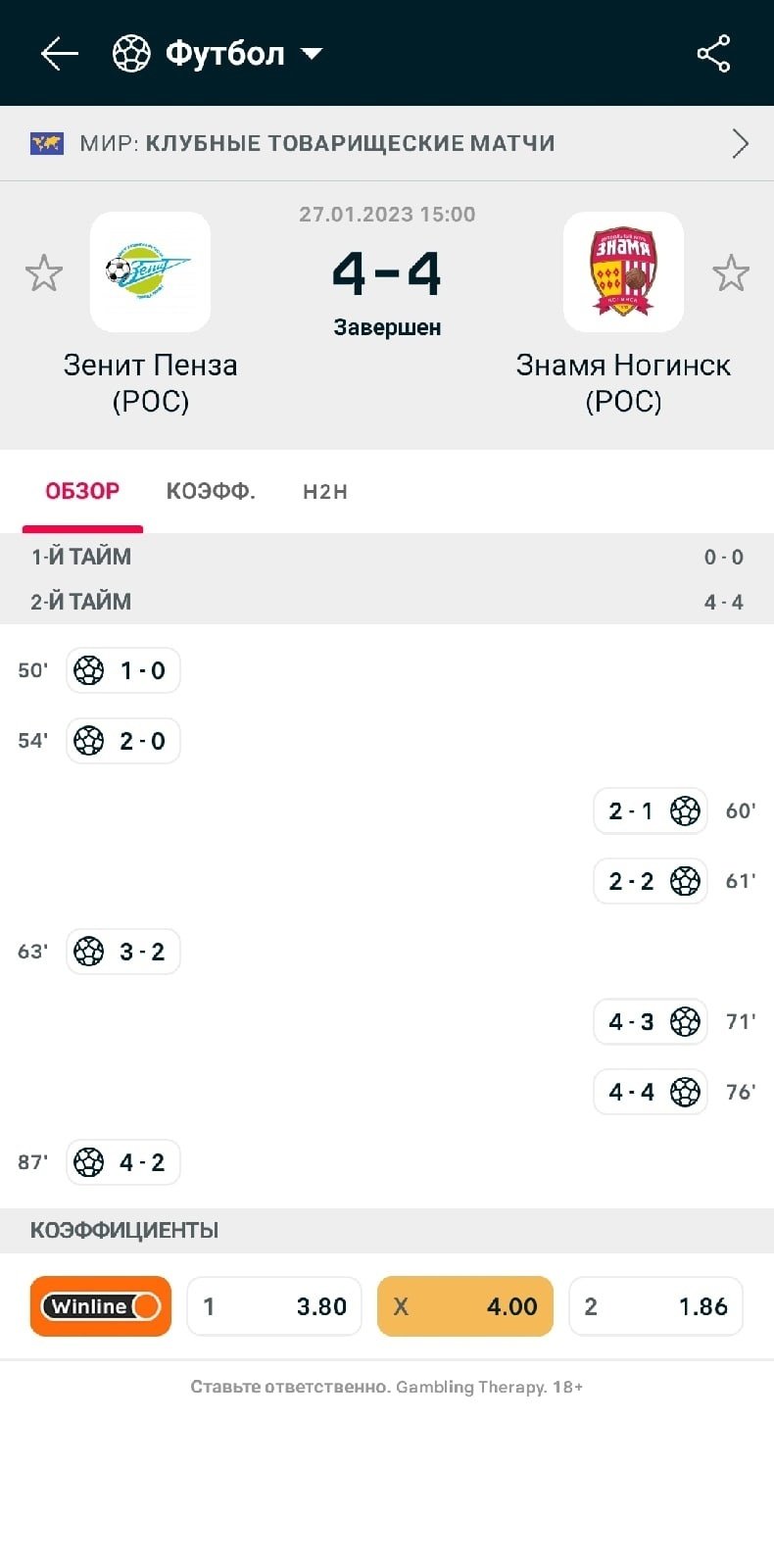Tap the share icon in header

click(x=713, y=53)
